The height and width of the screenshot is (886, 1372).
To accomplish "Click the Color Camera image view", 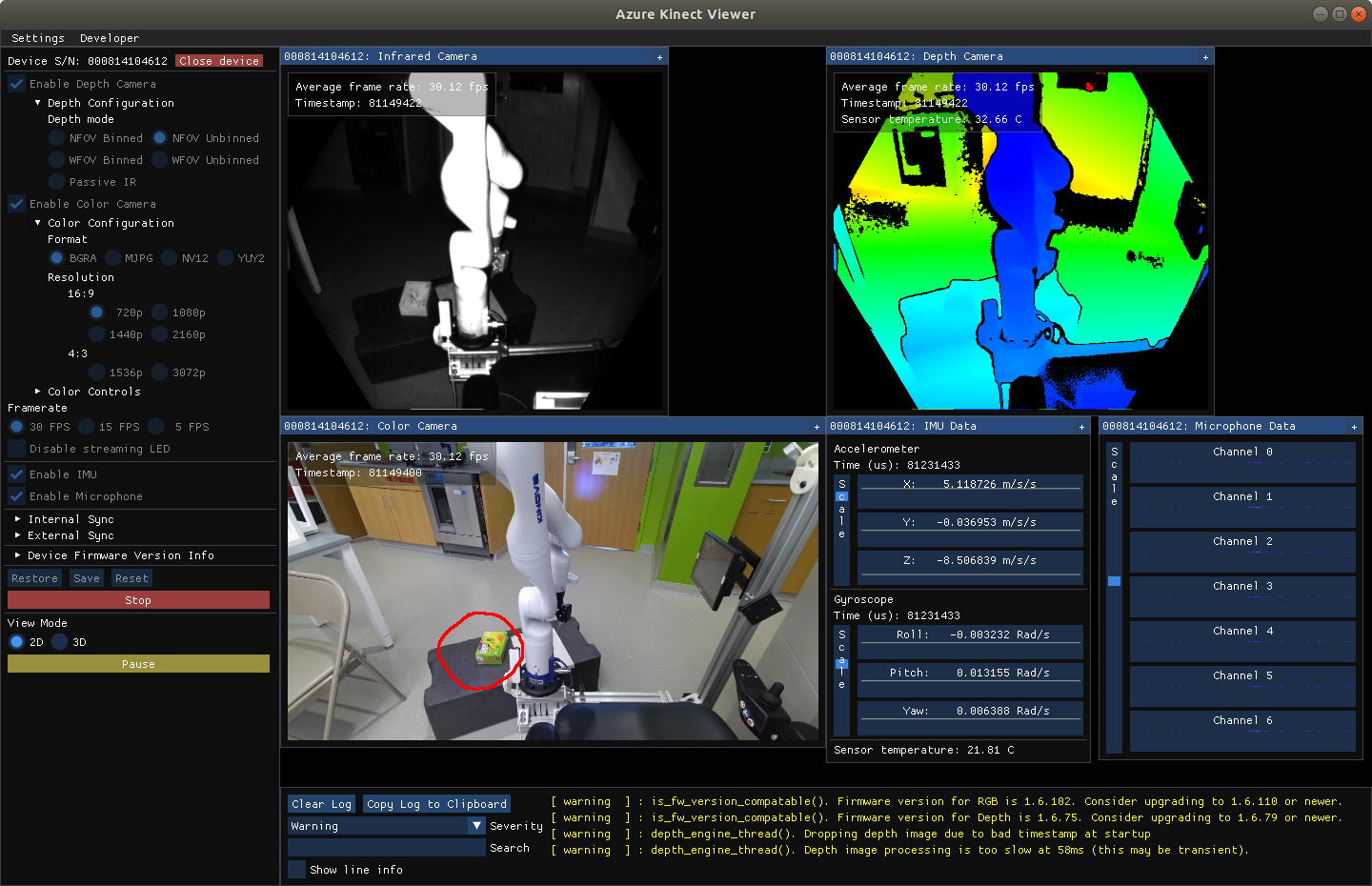I will pyautogui.click(x=553, y=591).
